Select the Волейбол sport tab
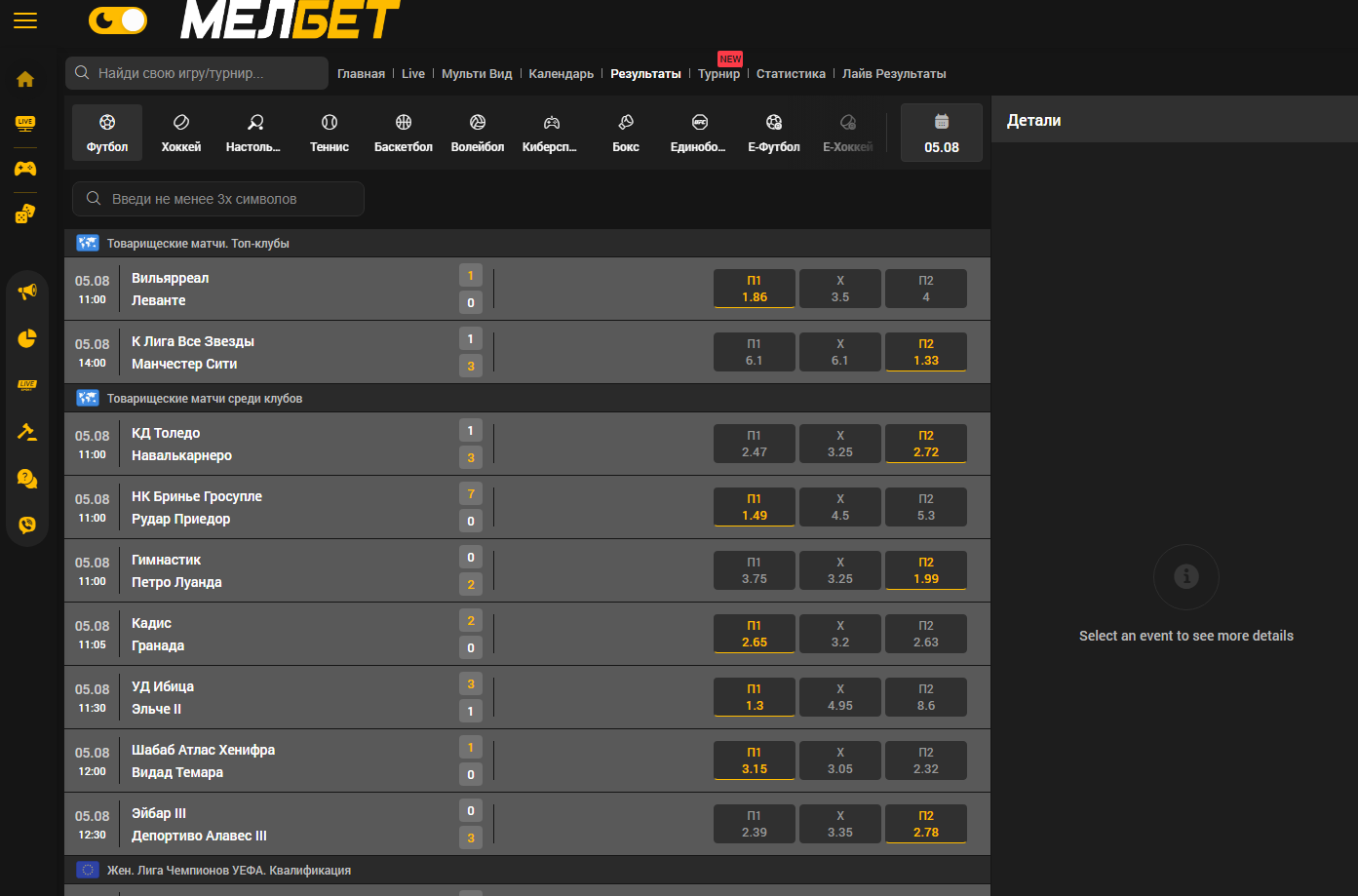The height and width of the screenshot is (896, 1358). [478, 133]
